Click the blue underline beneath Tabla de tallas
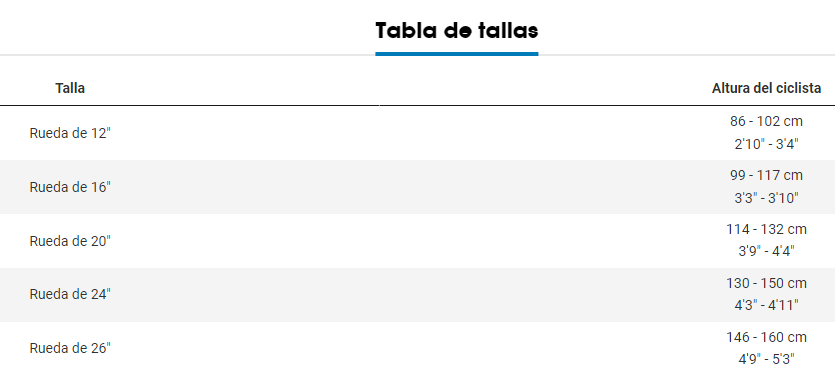Image resolution: width=835 pixels, height=388 pixels. pyautogui.click(x=456, y=54)
